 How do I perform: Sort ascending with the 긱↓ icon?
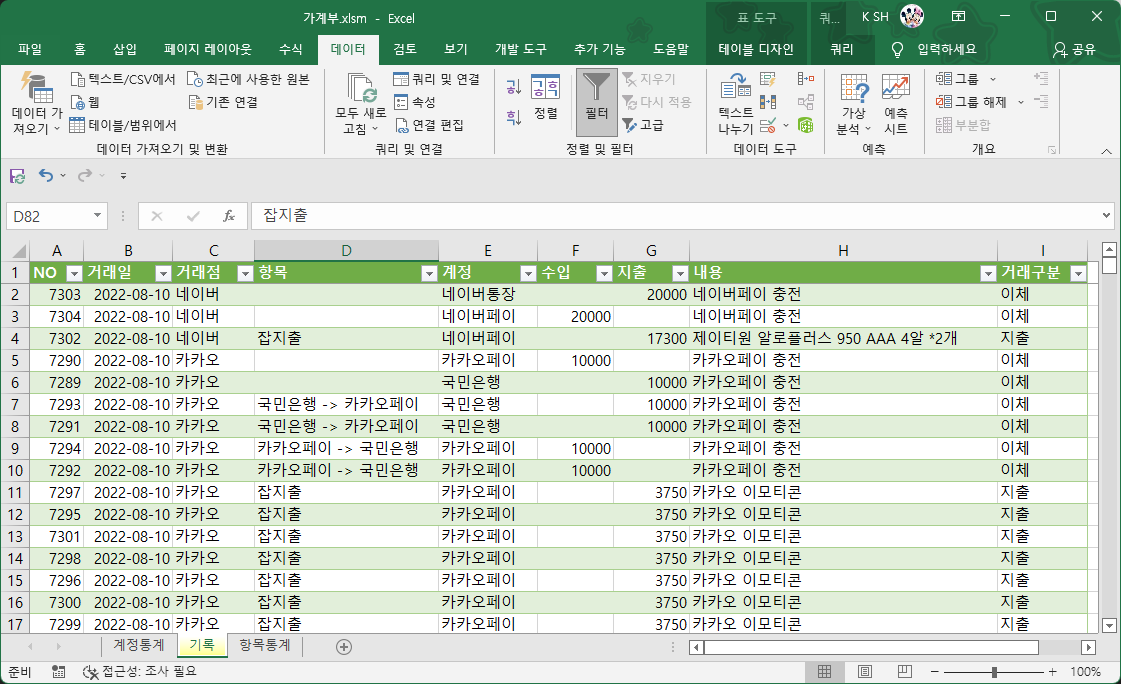pos(513,87)
